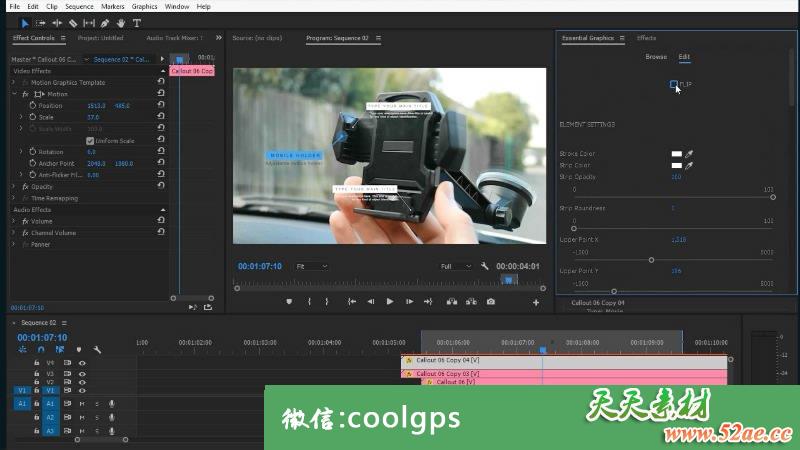Viewport: 800px width, 450px height.
Task: Toggle Position animation stopwatch
Action: click(33, 105)
